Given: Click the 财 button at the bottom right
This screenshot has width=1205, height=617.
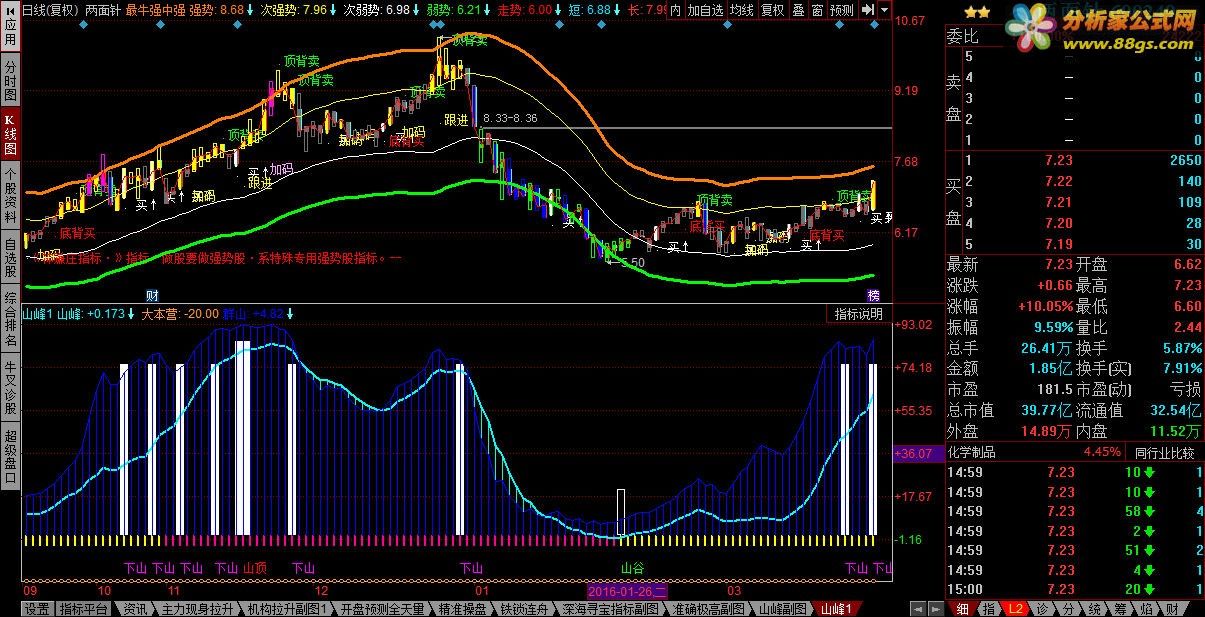Looking at the screenshot, I should pos(1171,608).
